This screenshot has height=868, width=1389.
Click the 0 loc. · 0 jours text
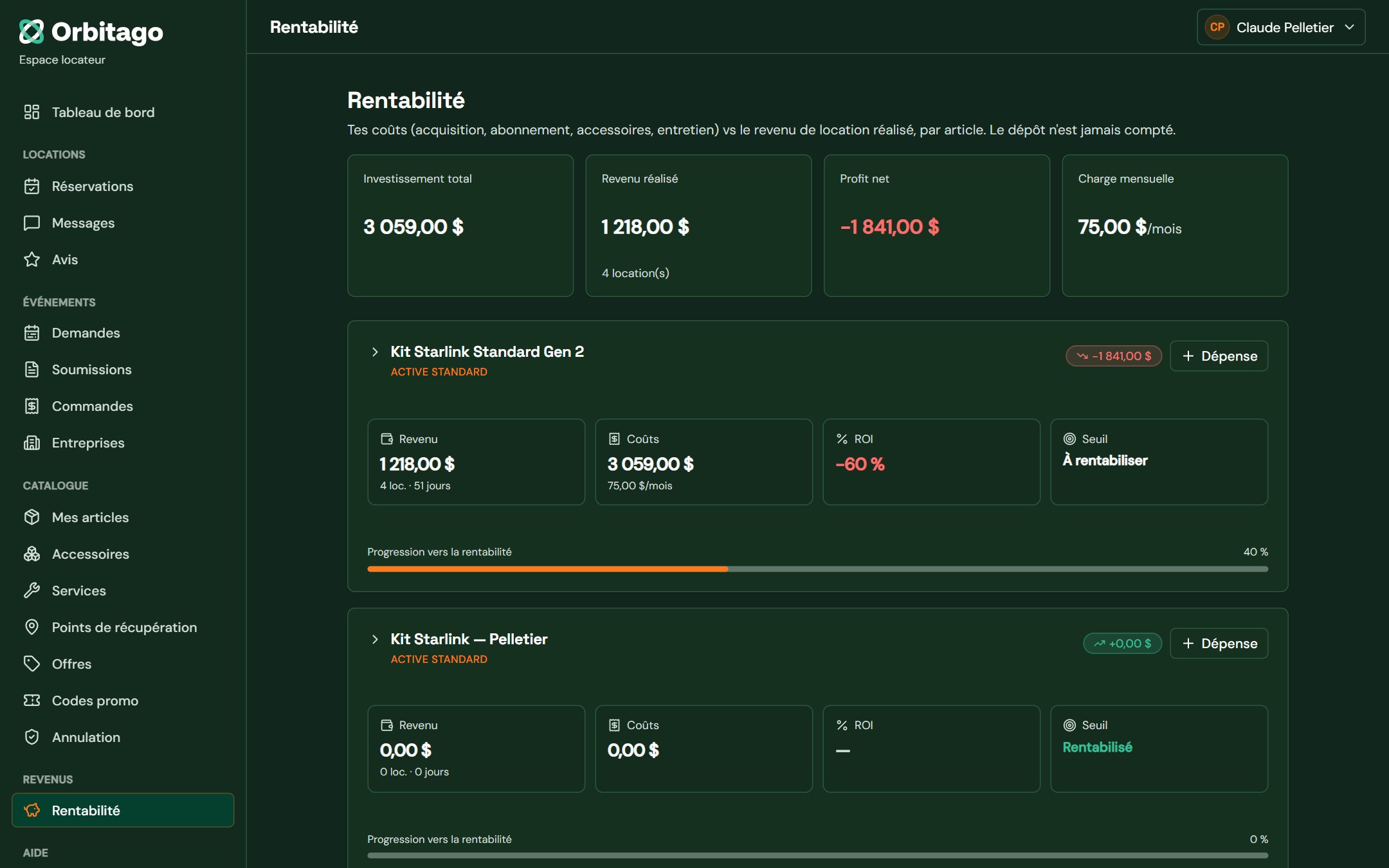click(x=414, y=772)
